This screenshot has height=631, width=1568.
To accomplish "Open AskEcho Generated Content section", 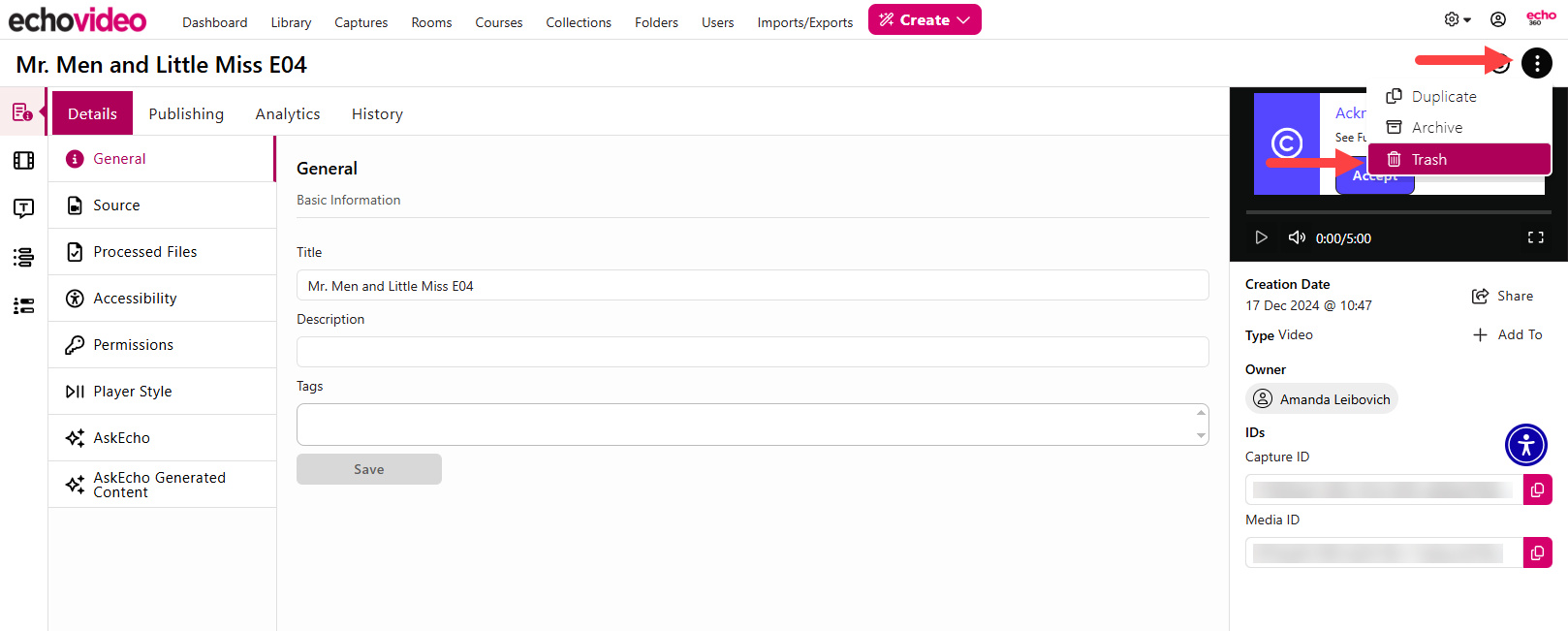I will tap(162, 485).
